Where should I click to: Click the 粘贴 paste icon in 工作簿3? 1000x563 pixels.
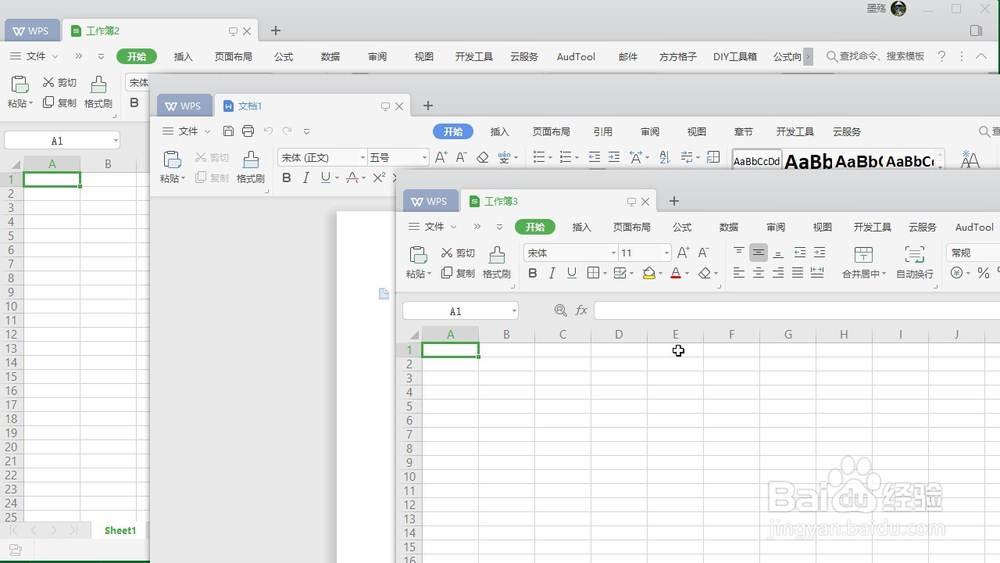pyautogui.click(x=418, y=255)
